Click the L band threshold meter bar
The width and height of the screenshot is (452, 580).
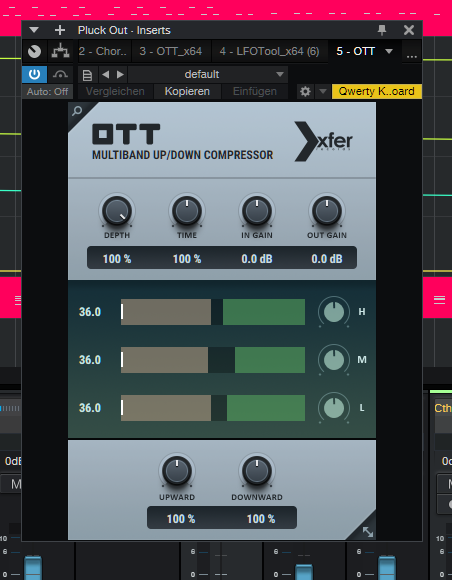click(x=213, y=408)
